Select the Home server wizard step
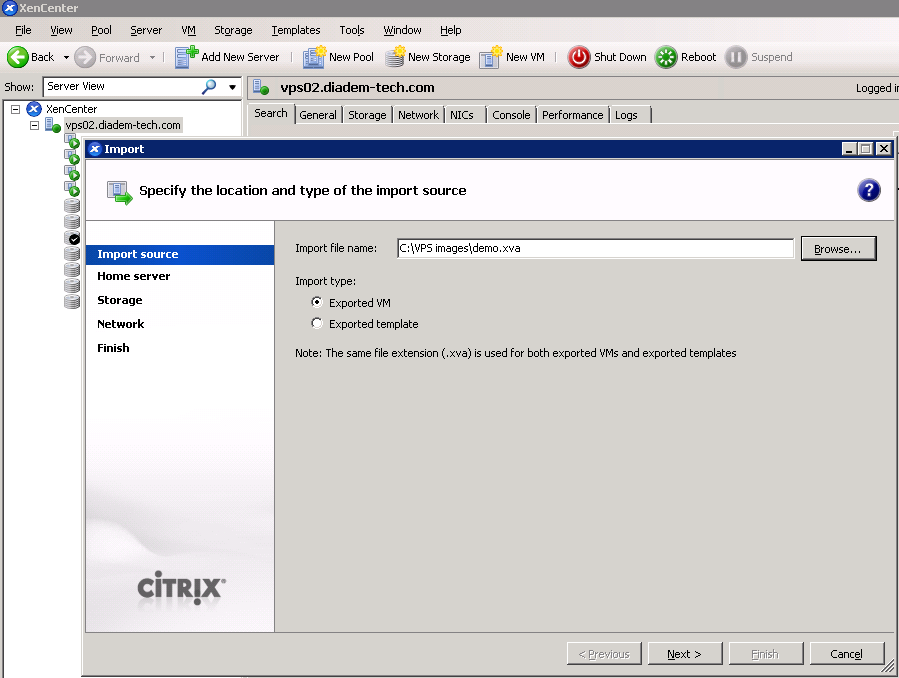Screen dimensions: 899x678 tap(134, 276)
